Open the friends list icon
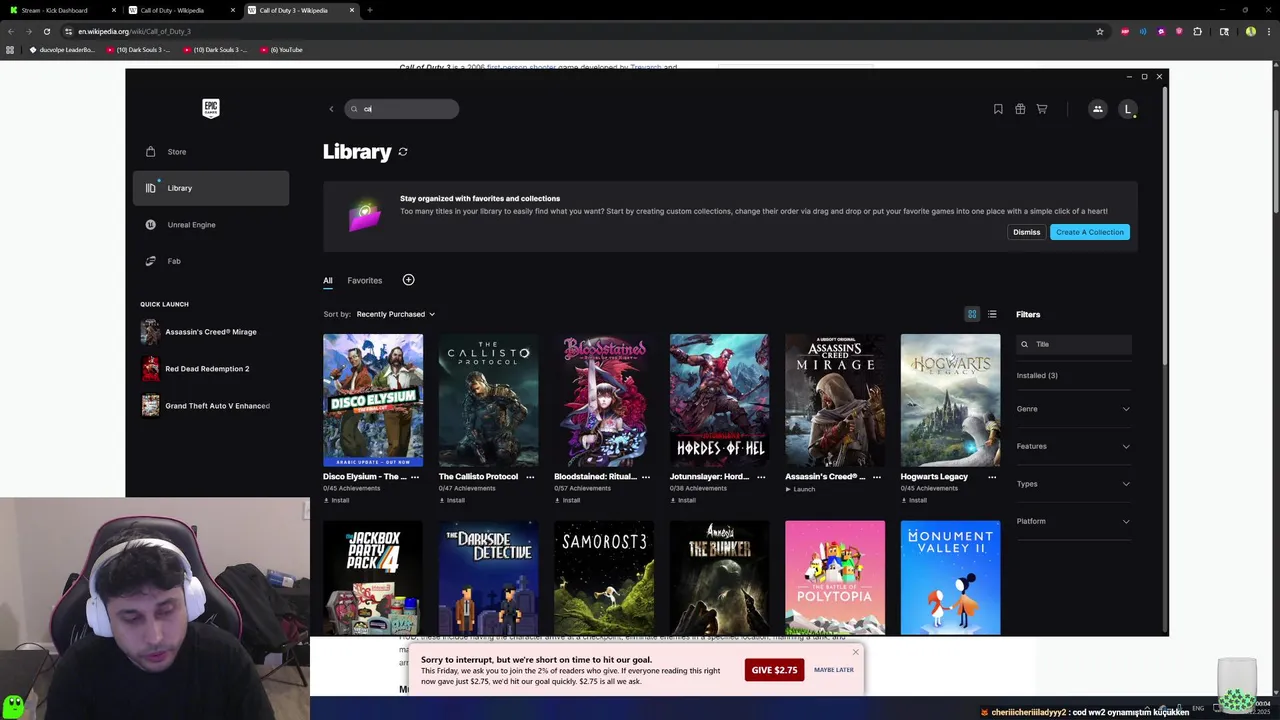Screen dimensions: 1280x720 [1097, 109]
